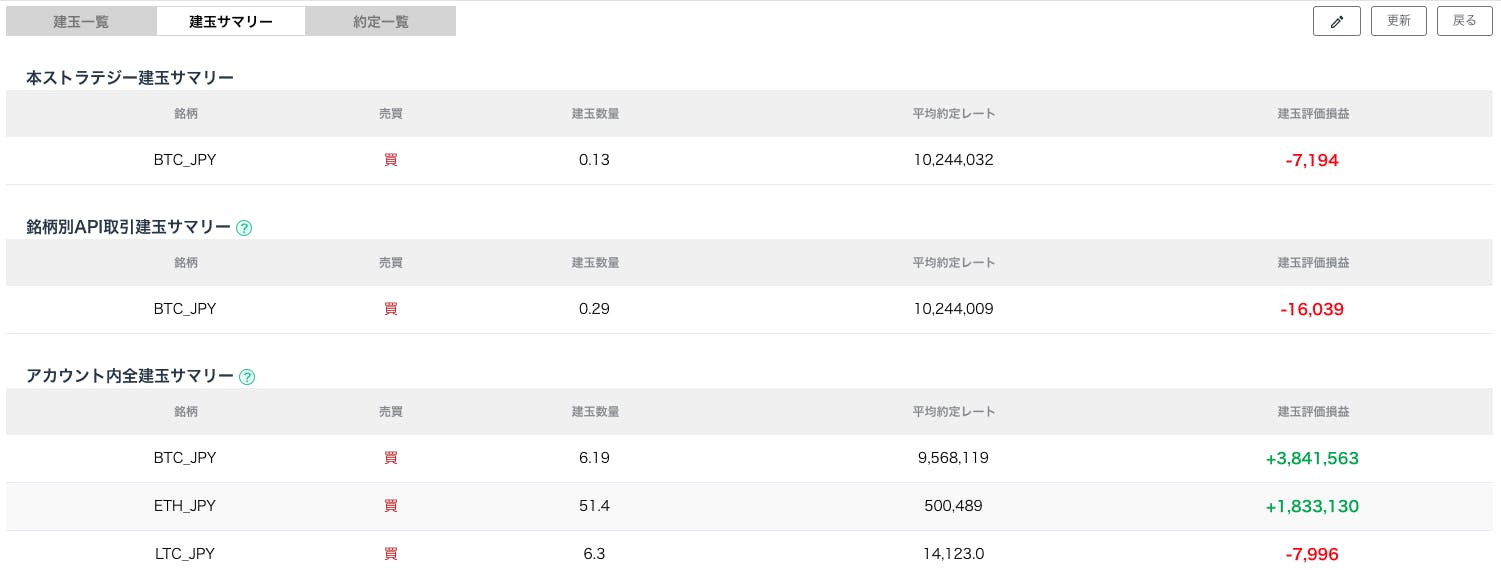Click the +1,833,130 profit value
This screenshot has height=570, width=1501.
pyautogui.click(x=1312, y=506)
